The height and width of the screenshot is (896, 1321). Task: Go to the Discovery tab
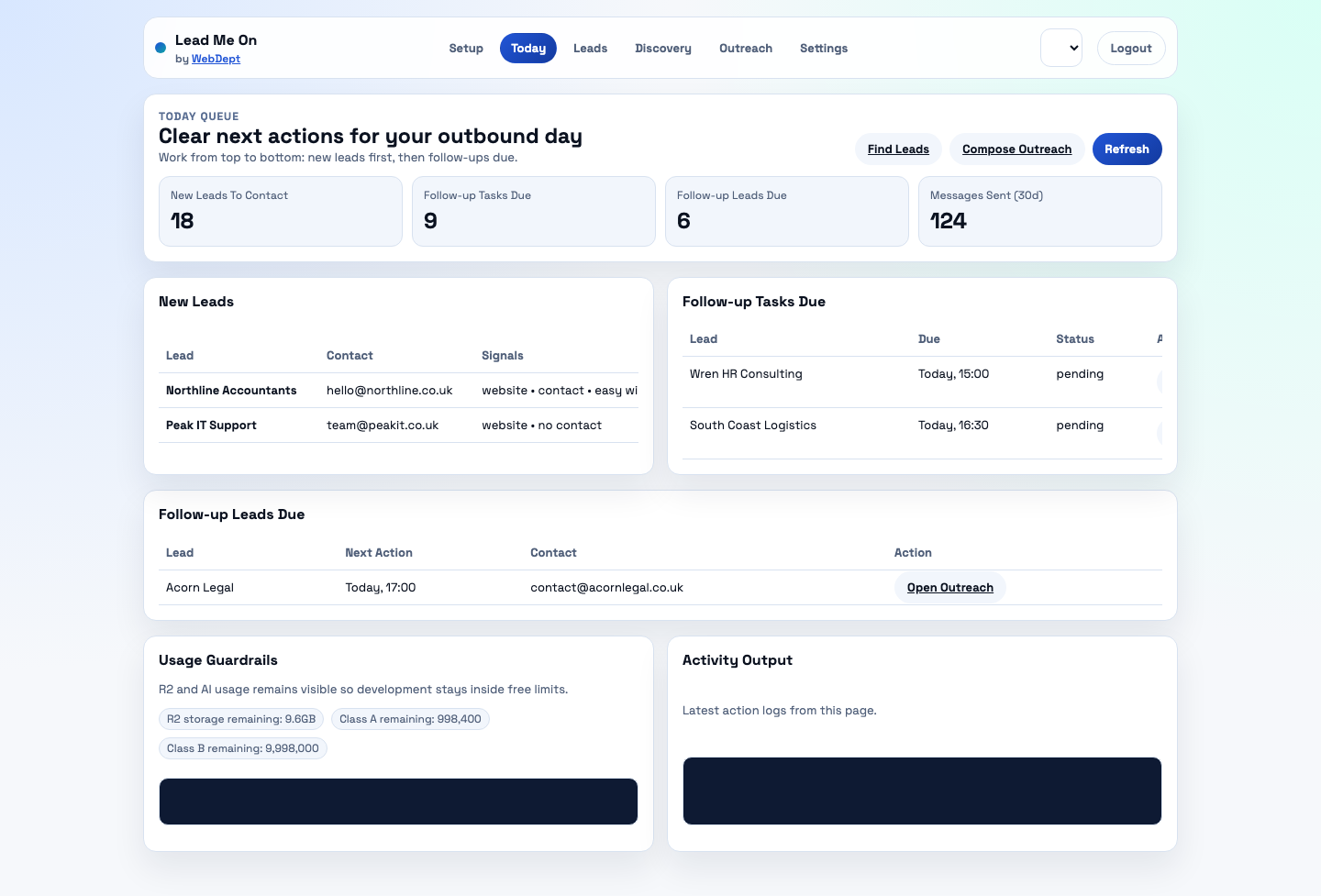662,49
